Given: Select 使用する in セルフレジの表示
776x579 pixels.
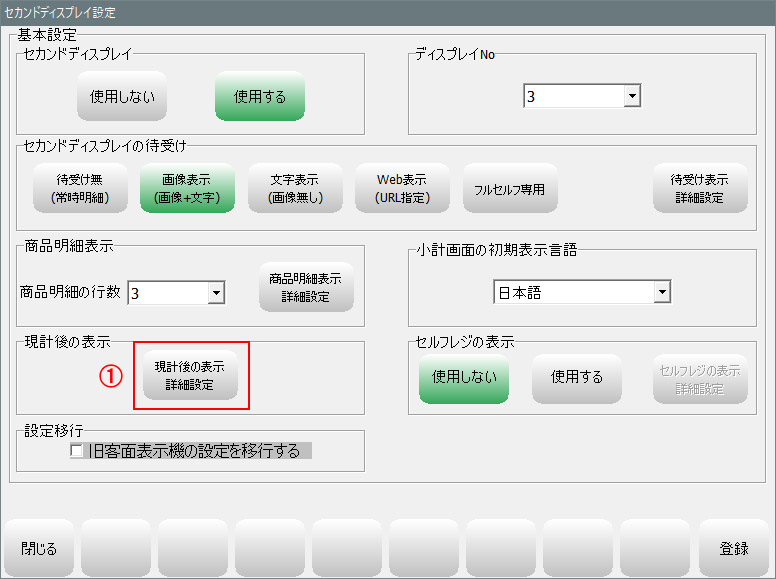Looking at the screenshot, I should 577,377.
